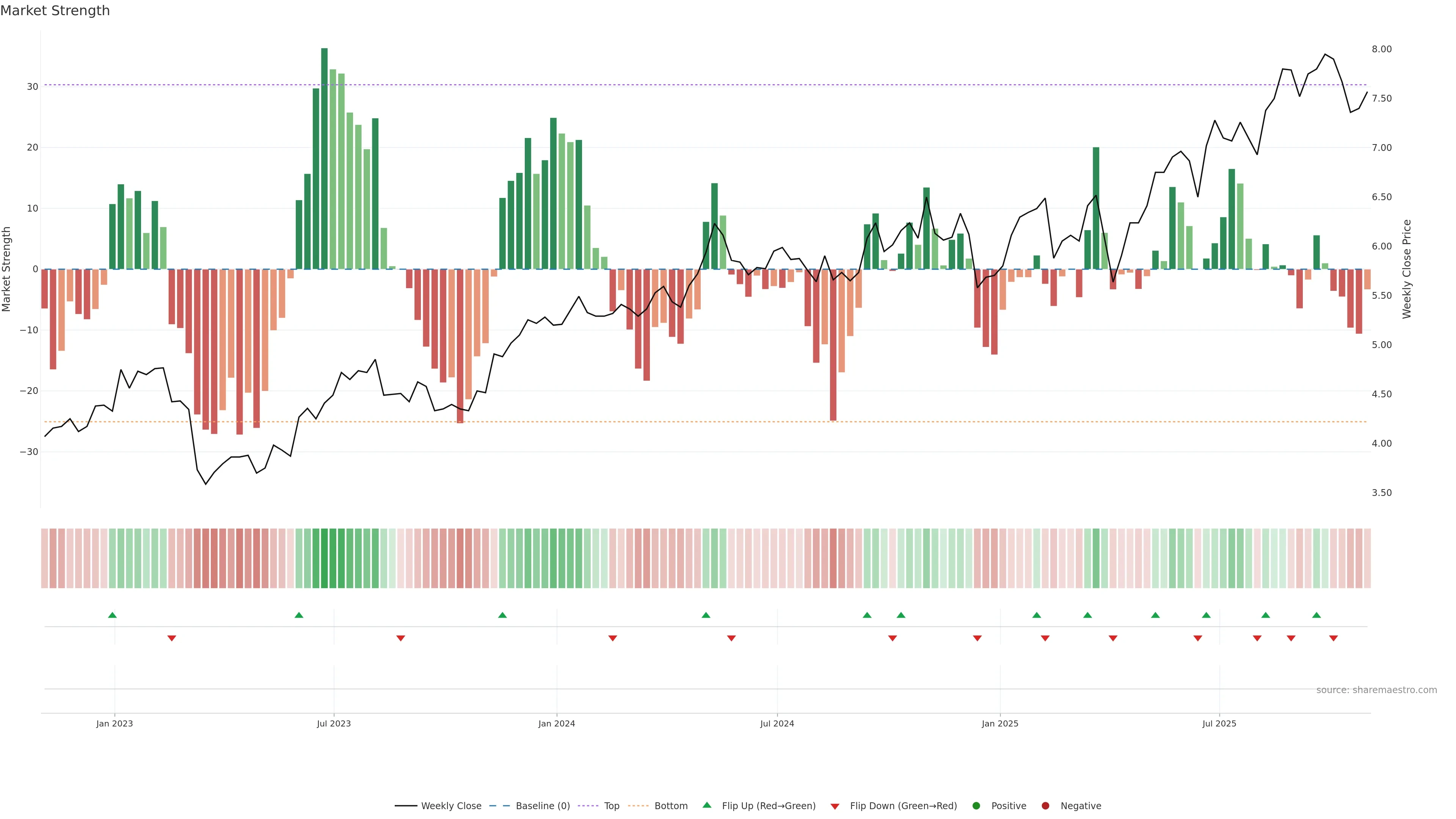Click the dark red Negative dot in legend
Screen dimensions: 1456x819
(x=1045, y=806)
